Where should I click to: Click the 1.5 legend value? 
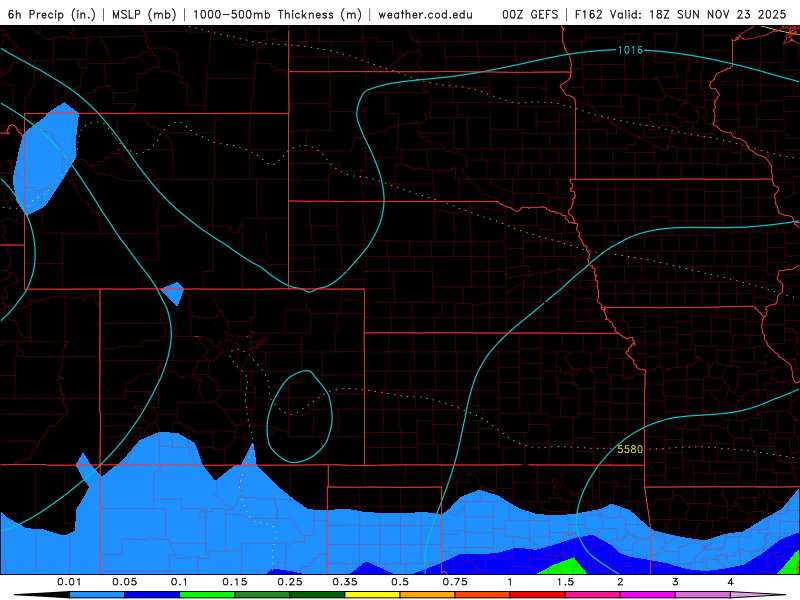[x=565, y=582]
